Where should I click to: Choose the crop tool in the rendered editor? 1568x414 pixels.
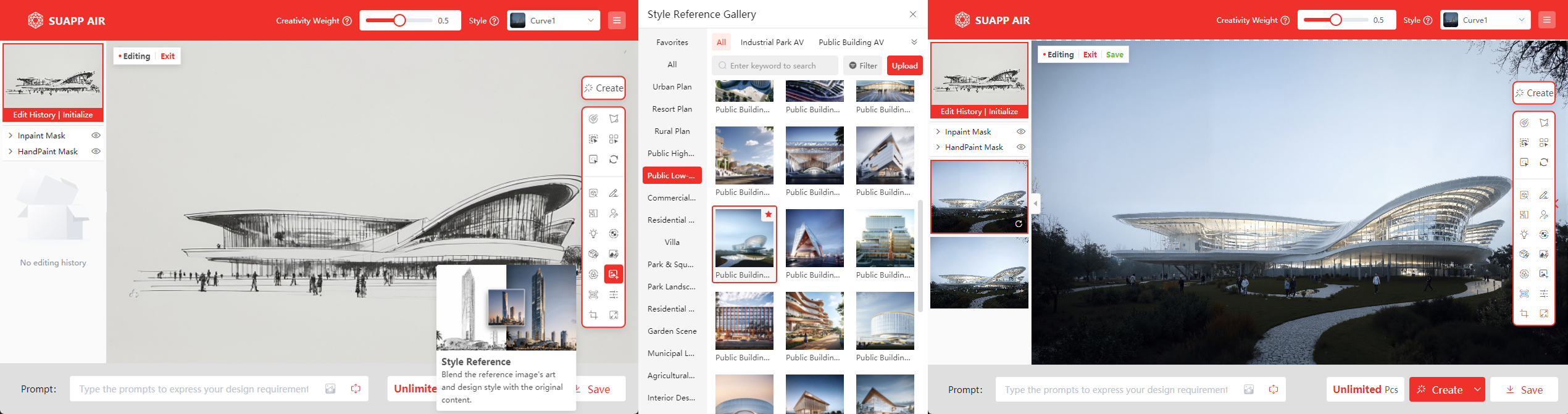click(1524, 313)
